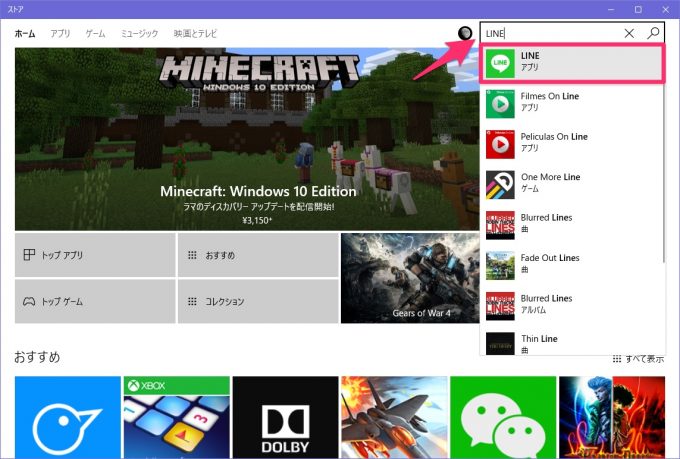Minimize the ストア window
680x459 pixels.
click(611, 9)
